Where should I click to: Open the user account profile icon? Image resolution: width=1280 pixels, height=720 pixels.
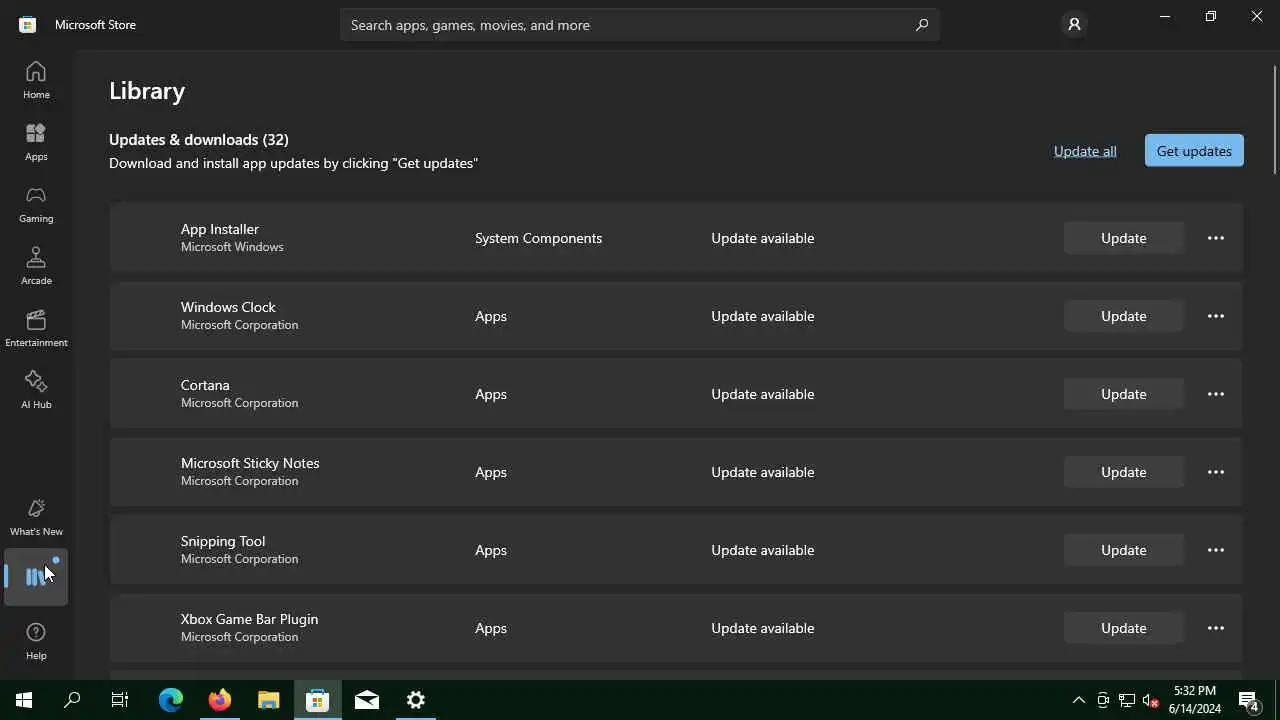(x=1074, y=25)
